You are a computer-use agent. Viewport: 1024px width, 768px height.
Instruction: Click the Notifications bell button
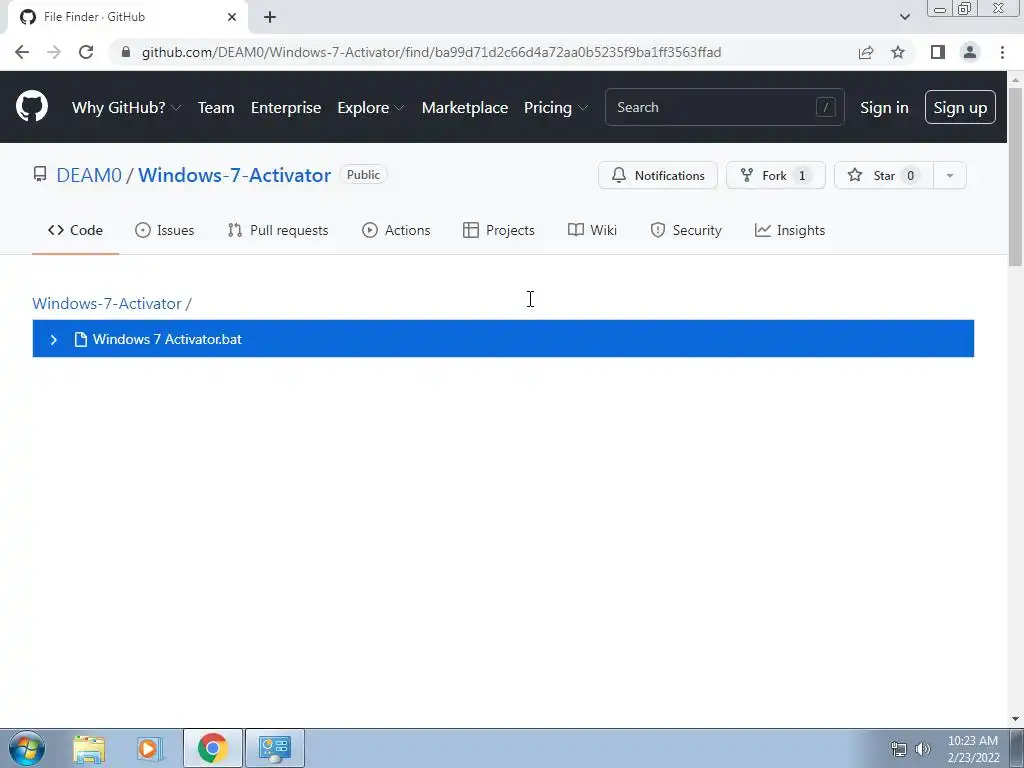[x=658, y=175]
